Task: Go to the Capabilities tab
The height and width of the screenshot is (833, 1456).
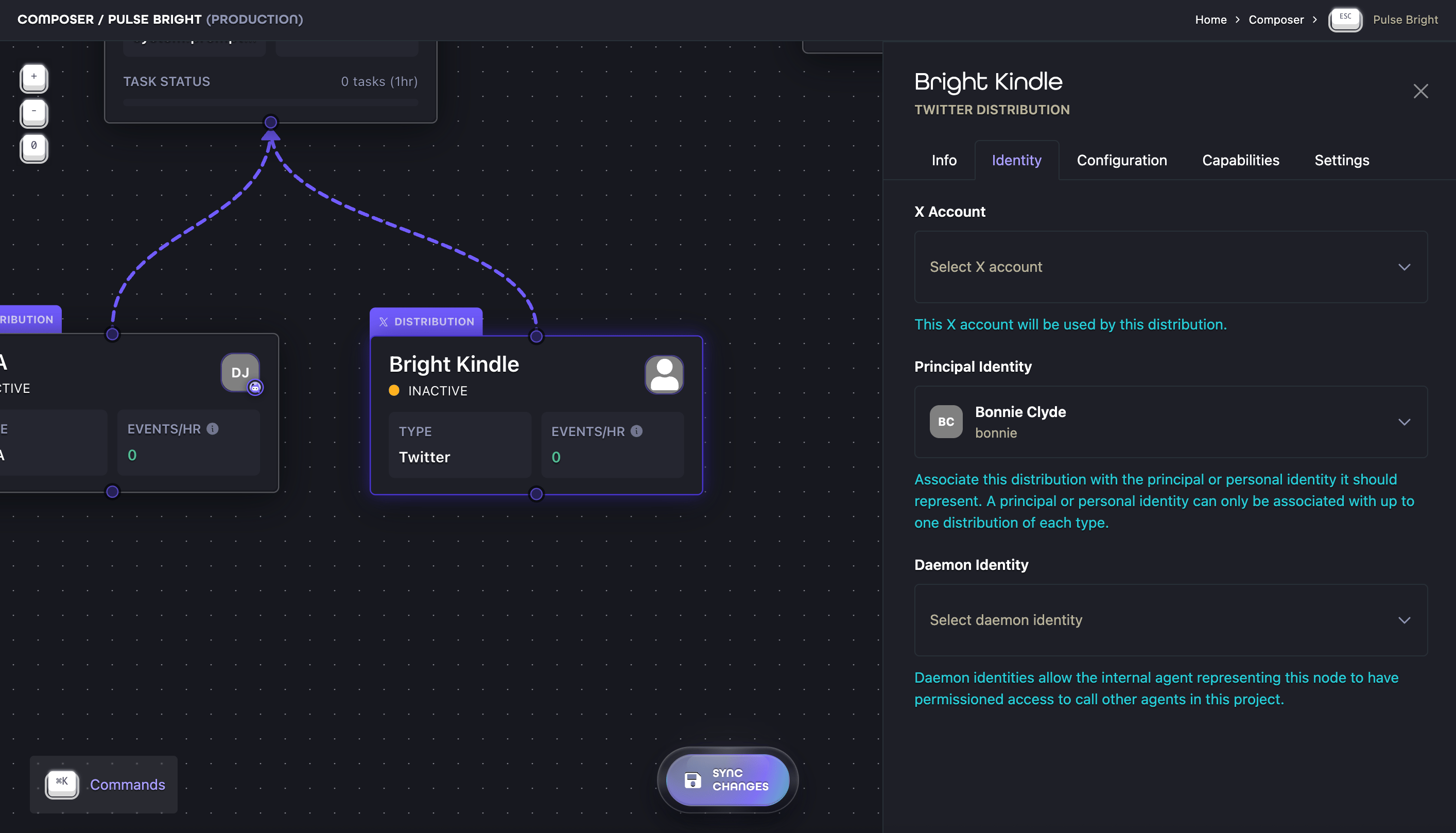Action: point(1240,160)
